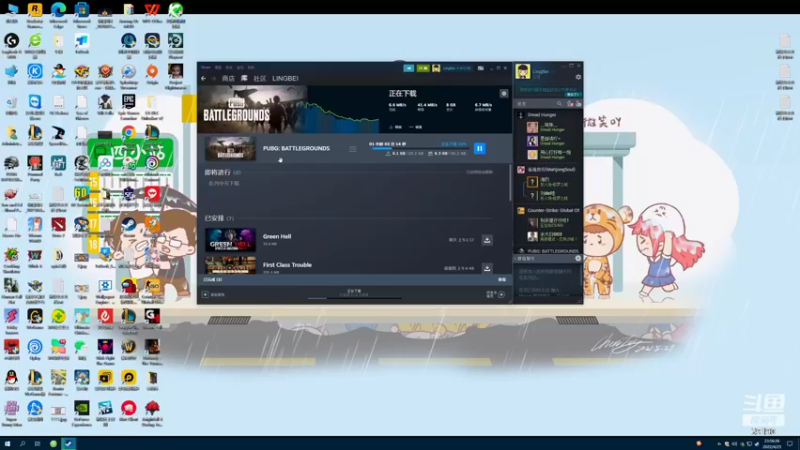Screen dimensions: 800x450
Task: Open the Windows Start menu
Action: pos(7,444)
